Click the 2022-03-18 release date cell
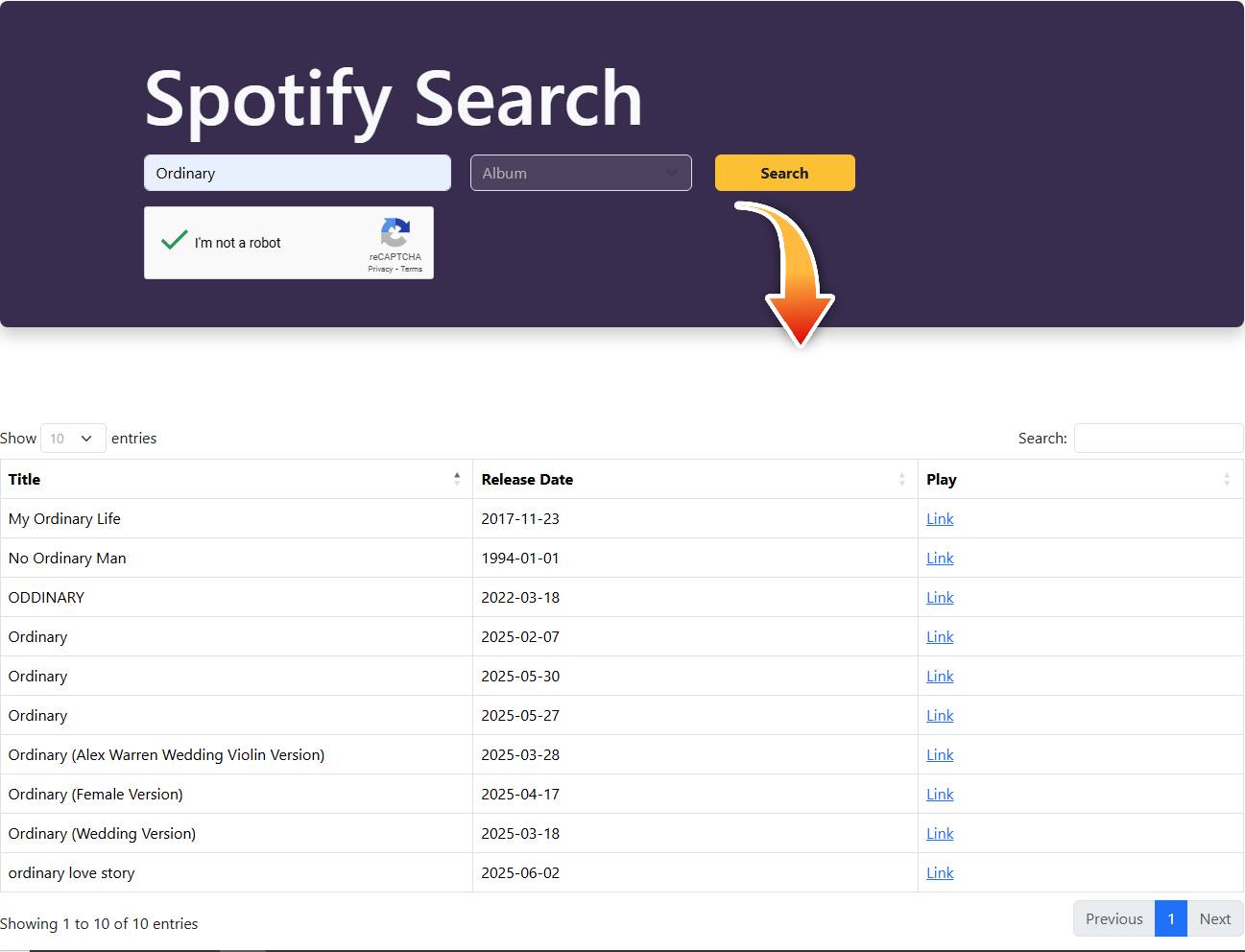The image size is (1245, 952). [695, 597]
